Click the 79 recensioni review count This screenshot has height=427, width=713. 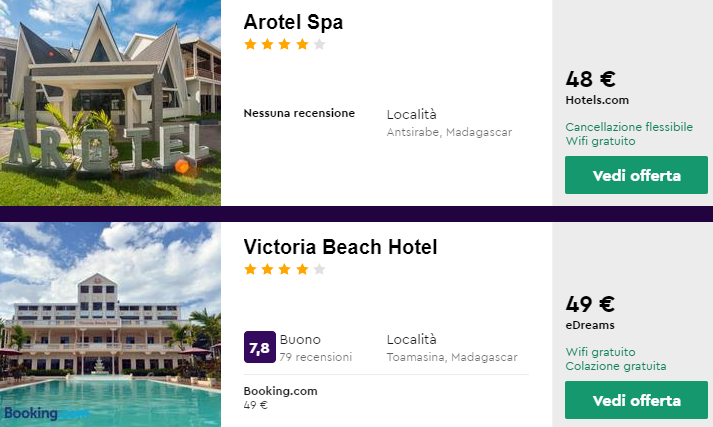(316, 357)
